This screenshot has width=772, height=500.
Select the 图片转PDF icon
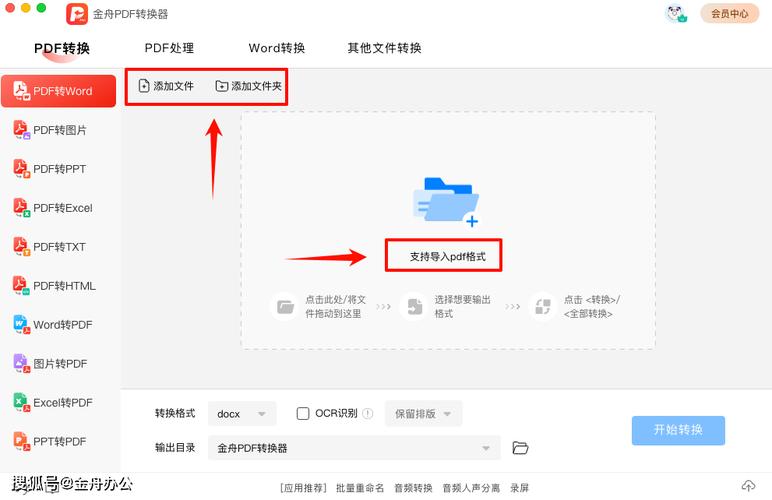pyautogui.click(x=21, y=363)
